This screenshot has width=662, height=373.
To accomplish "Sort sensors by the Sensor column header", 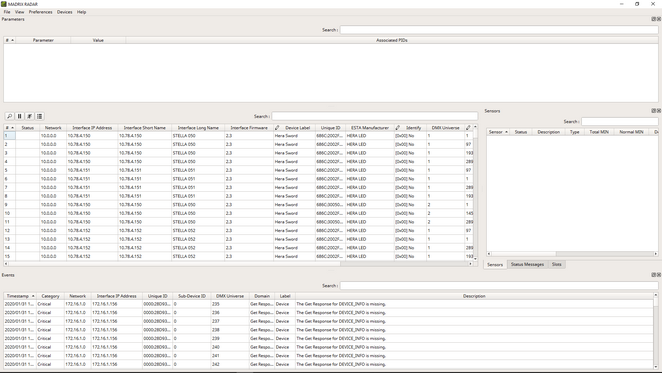I will click(498, 132).
